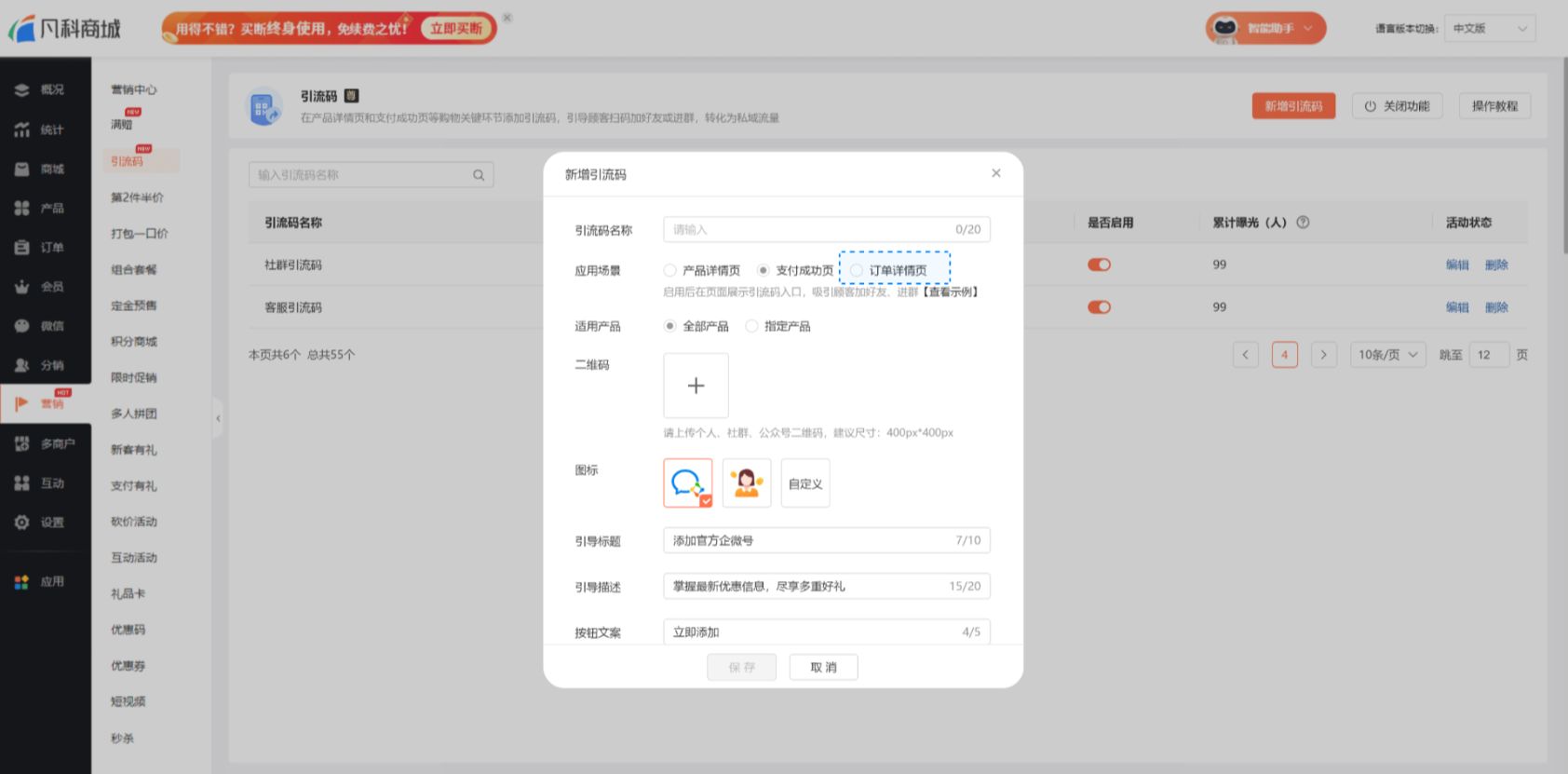This screenshot has width=1568, height=774.
Task: Open 第2件半价 submenu item
Action: pos(137,197)
